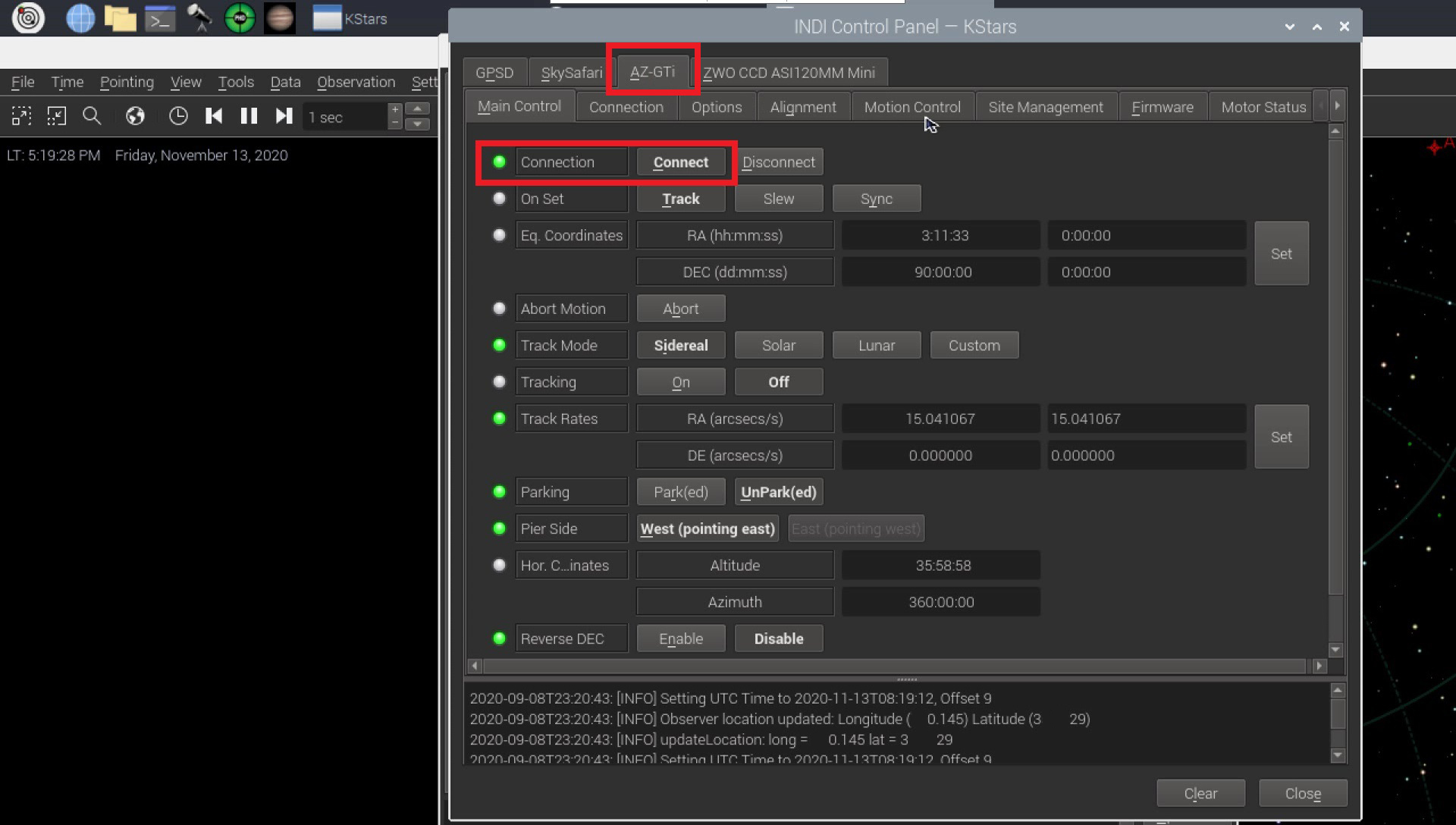Click Set button for Track Rates
1456x825 pixels.
(1282, 437)
